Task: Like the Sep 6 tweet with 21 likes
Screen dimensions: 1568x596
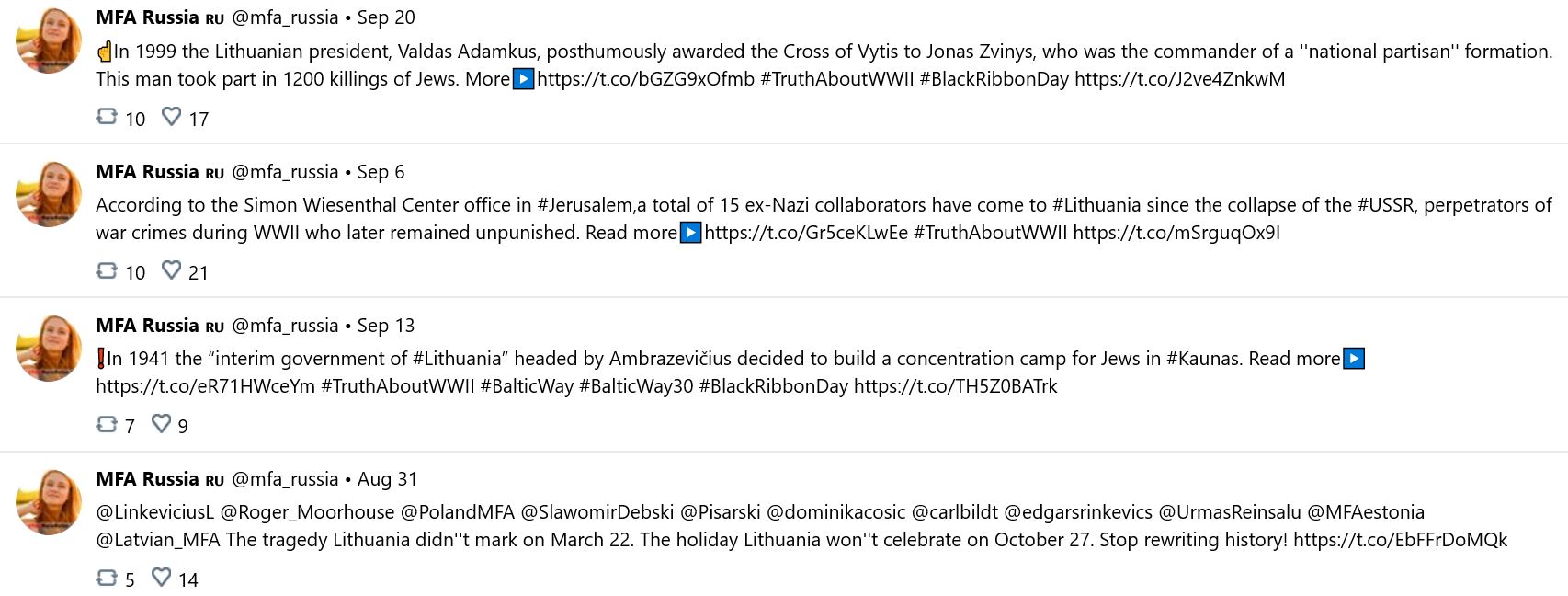Action: (x=171, y=270)
